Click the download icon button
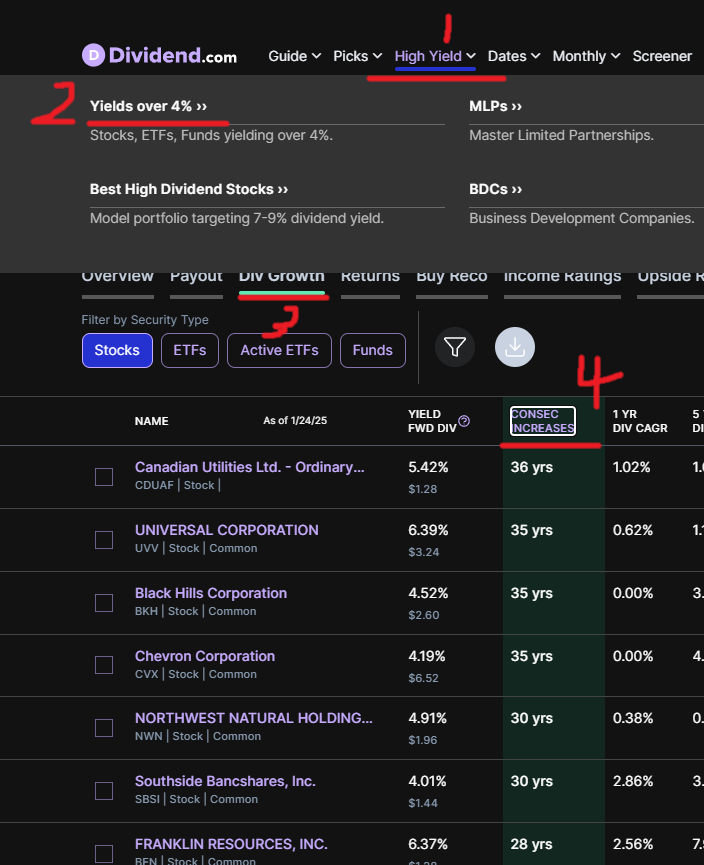Image resolution: width=704 pixels, height=865 pixels. [515, 347]
